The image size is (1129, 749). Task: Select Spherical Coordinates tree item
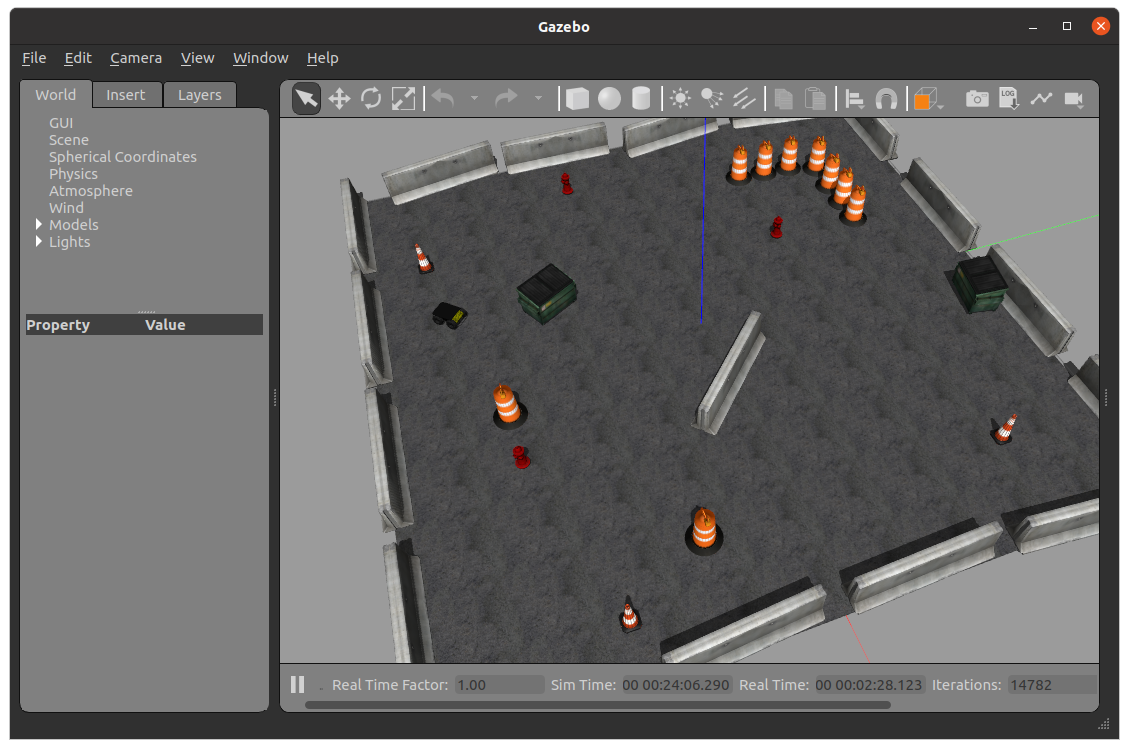[x=123, y=157]
